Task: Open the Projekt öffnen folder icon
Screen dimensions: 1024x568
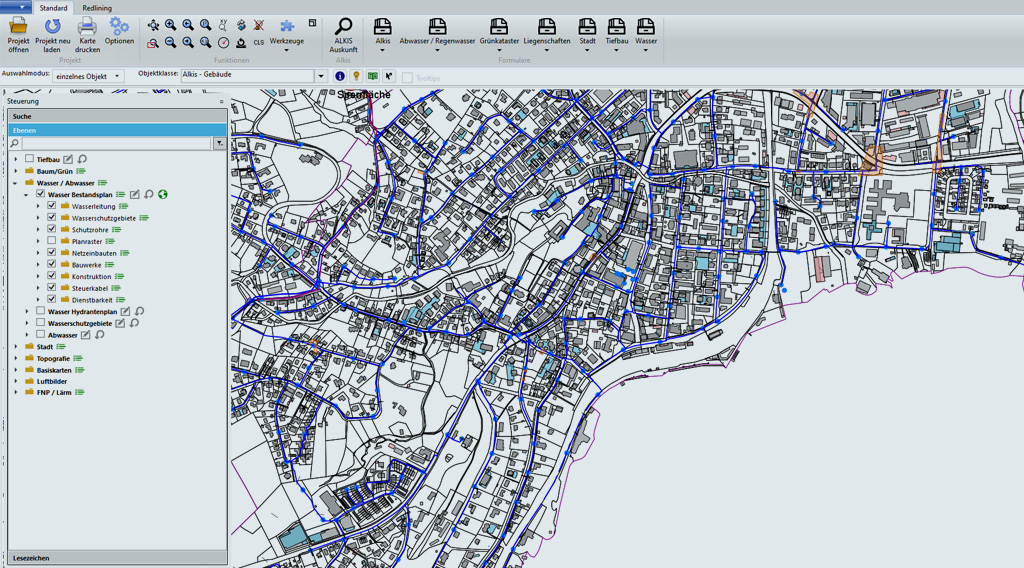Action: click(x=18, y=27)
